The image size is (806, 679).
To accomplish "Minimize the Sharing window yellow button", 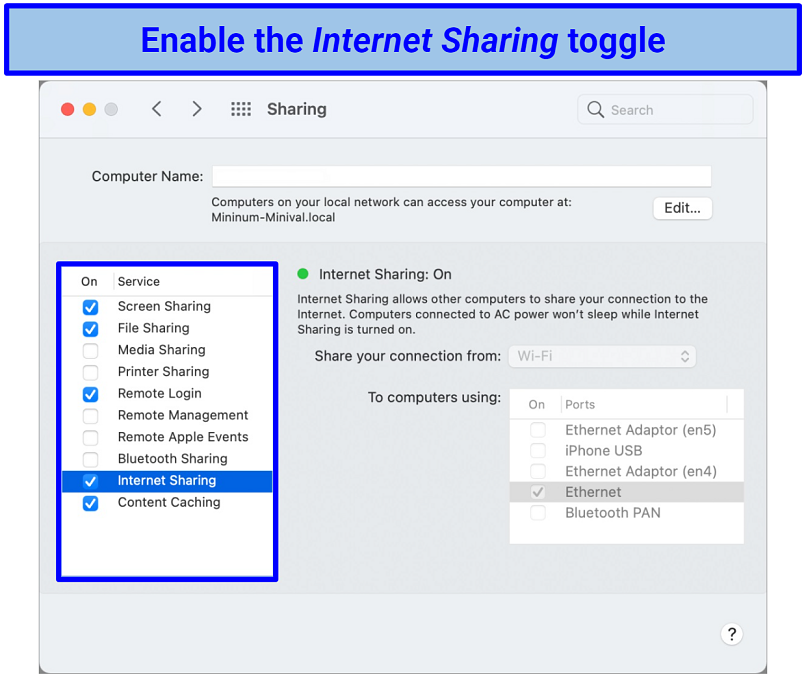I will 89,109.
